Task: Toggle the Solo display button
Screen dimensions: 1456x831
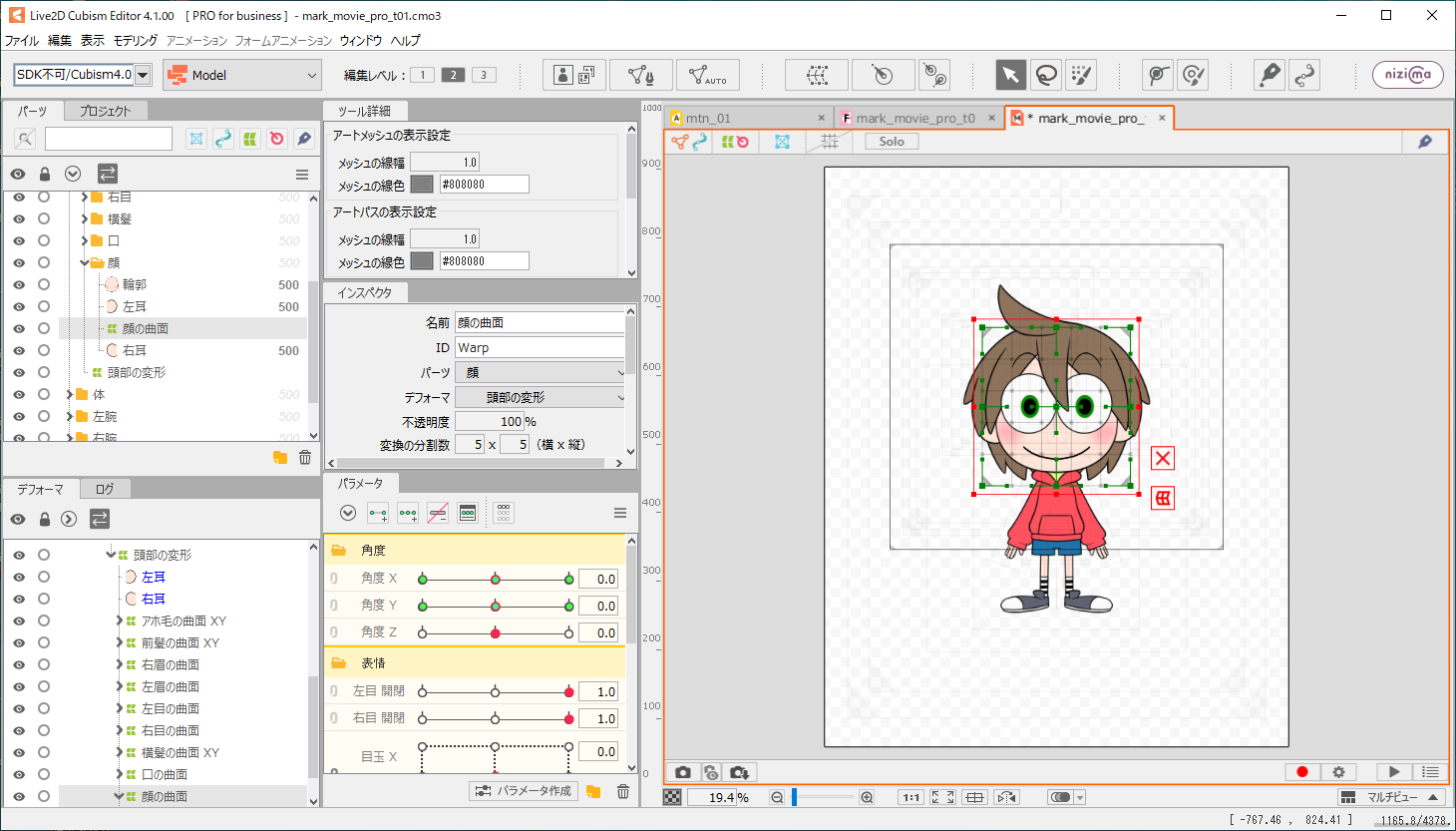Action: click(x=892, y=142)
